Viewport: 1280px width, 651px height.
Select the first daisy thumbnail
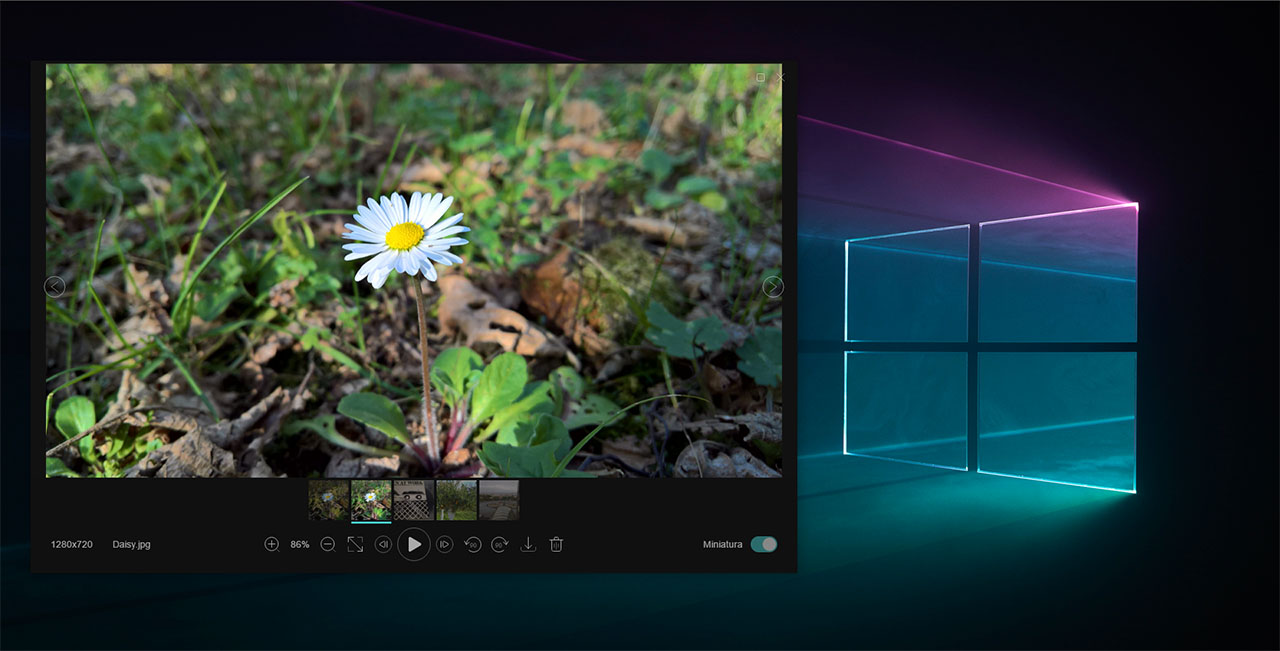(329, 500)
